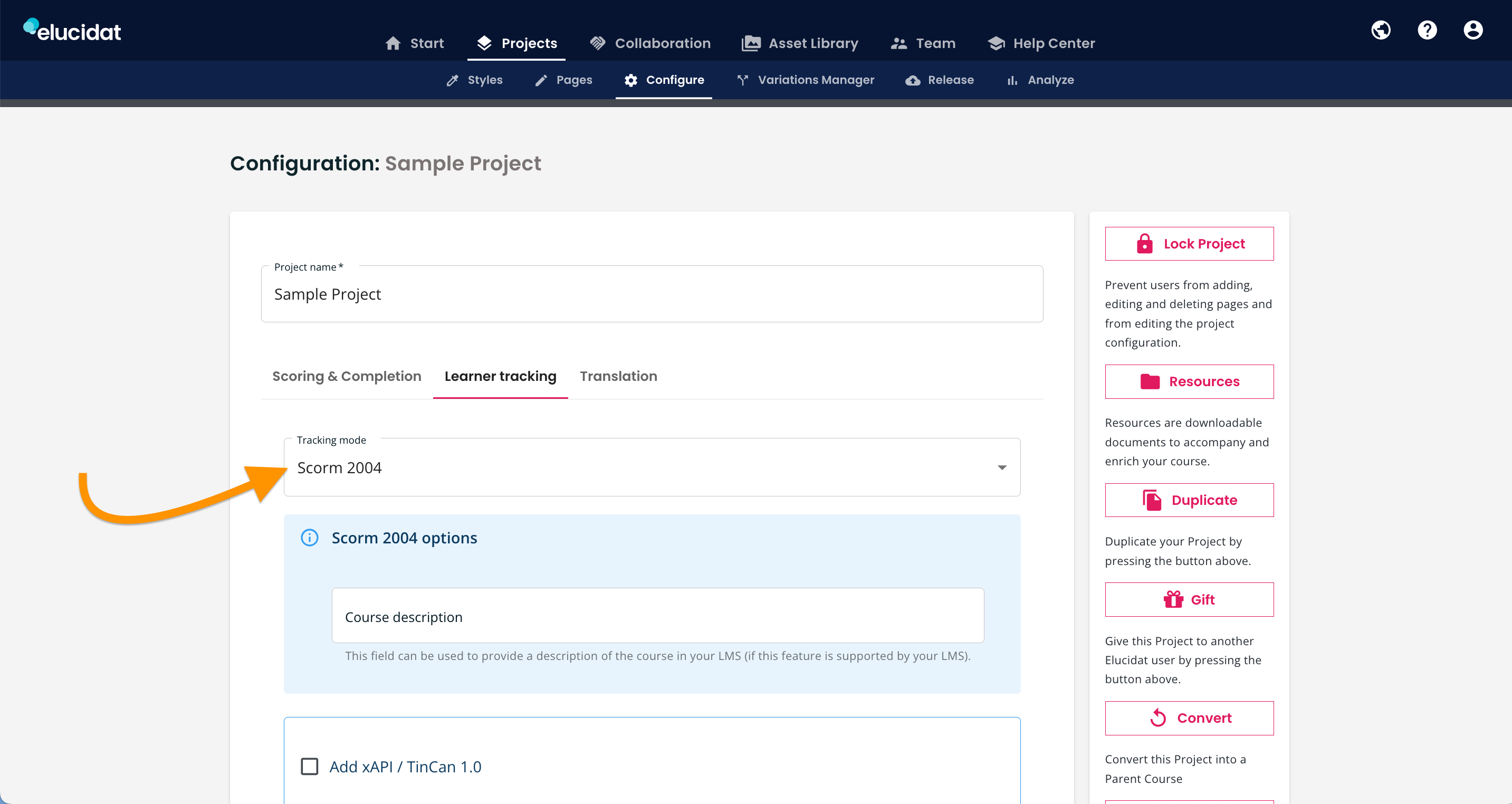This screenshot has height=804, width=1512.
Task: Open the Help Center navigation item
Action: [x=1041, y=43]
